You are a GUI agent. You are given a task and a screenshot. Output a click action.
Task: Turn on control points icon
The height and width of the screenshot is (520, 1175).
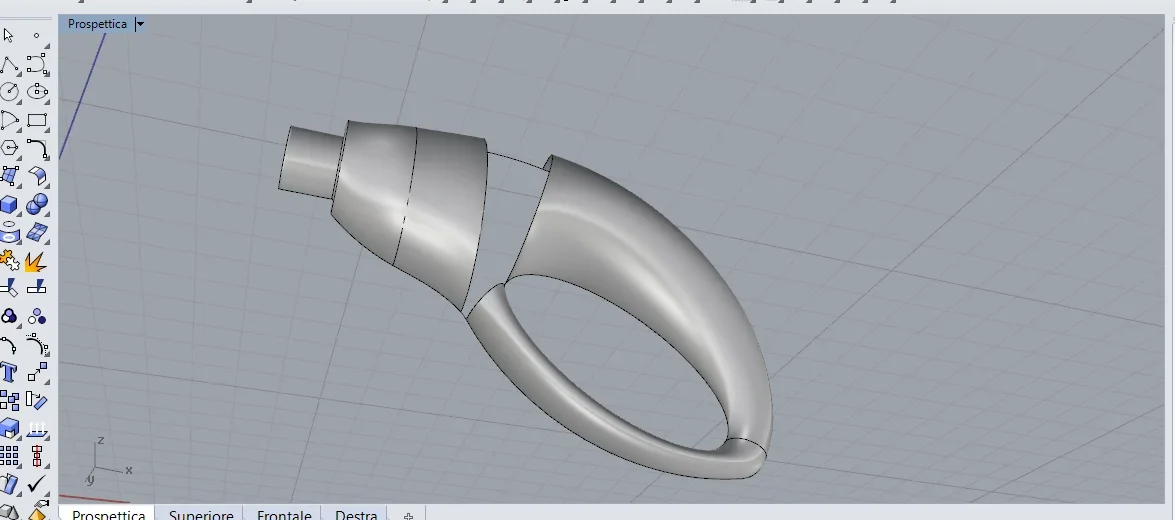pyautogui.click(x=37, y=345)
